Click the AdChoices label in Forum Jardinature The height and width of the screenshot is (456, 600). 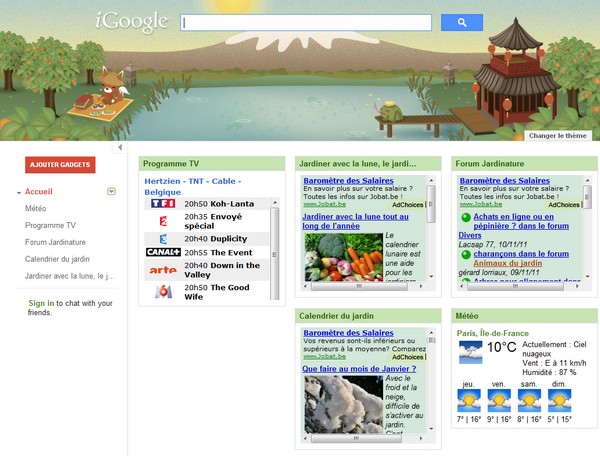coord(564,205)
